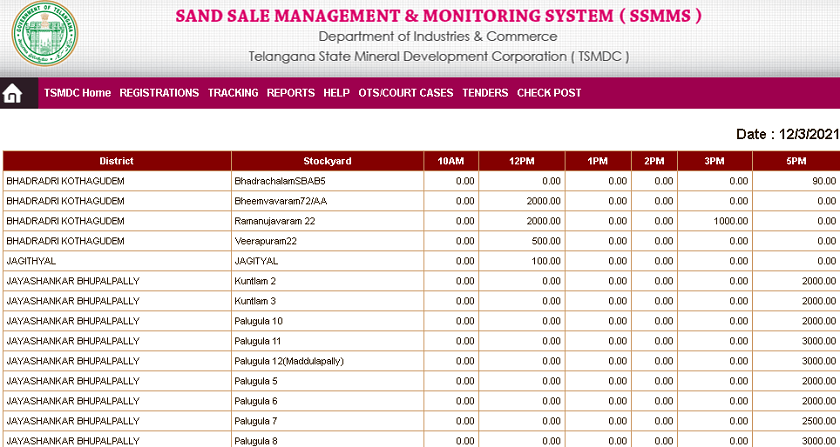This screenshot has height=447, width=840.
Task: Click the 12PM column header
Action: (x=522, y=161)
